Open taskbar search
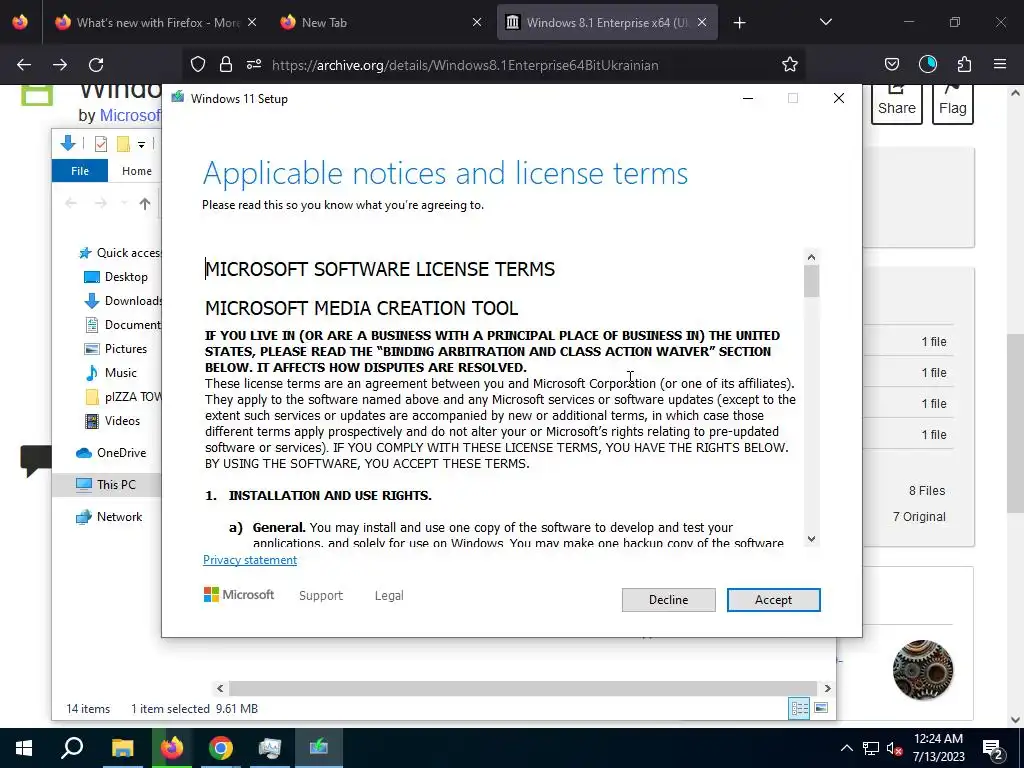This screenshot has height=768, width=1024. 72,748
